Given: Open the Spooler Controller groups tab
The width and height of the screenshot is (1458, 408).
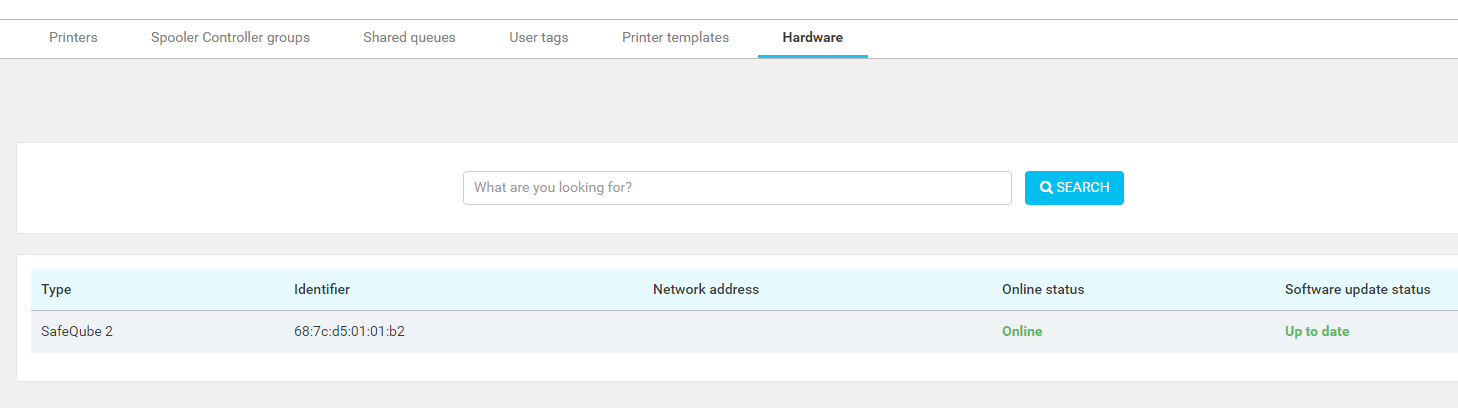Looking at the screenshot, I should coord(230,38).
